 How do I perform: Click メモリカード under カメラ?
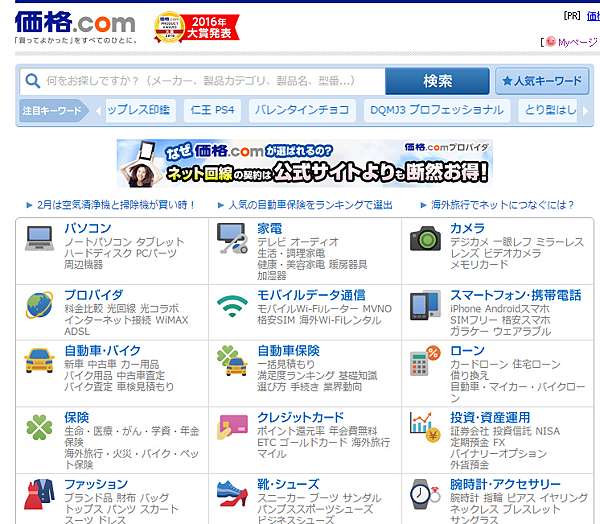pos(479,264)
